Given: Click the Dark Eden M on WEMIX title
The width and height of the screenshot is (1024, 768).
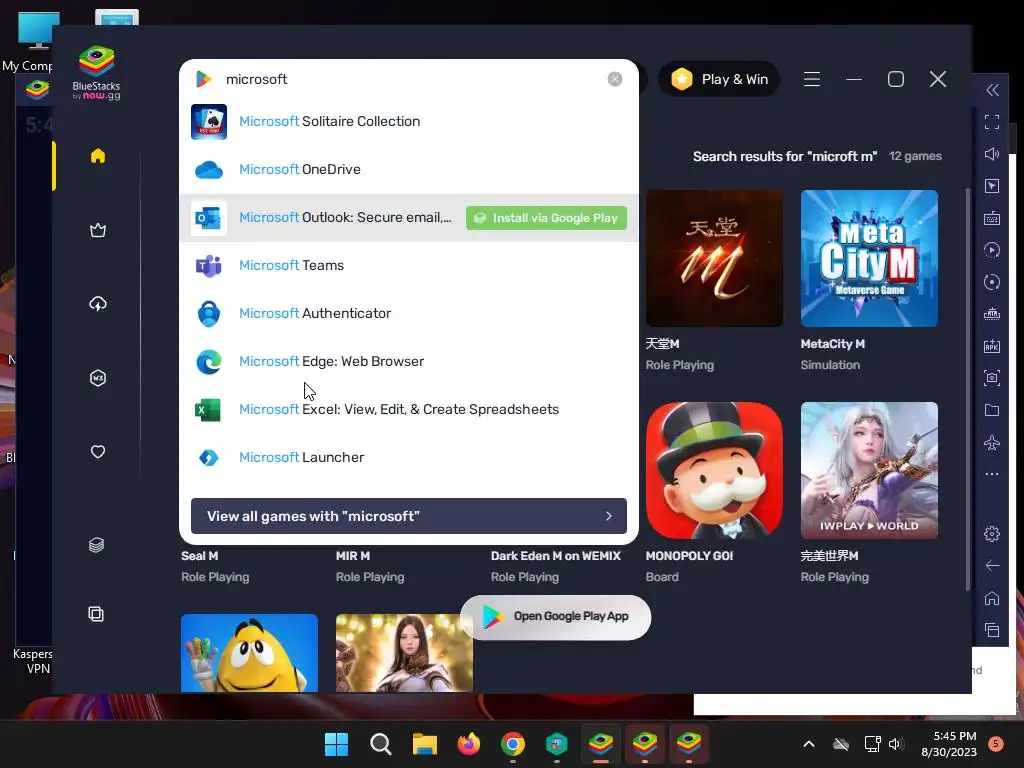Looking at the screenshot, I should pos(556,556).
